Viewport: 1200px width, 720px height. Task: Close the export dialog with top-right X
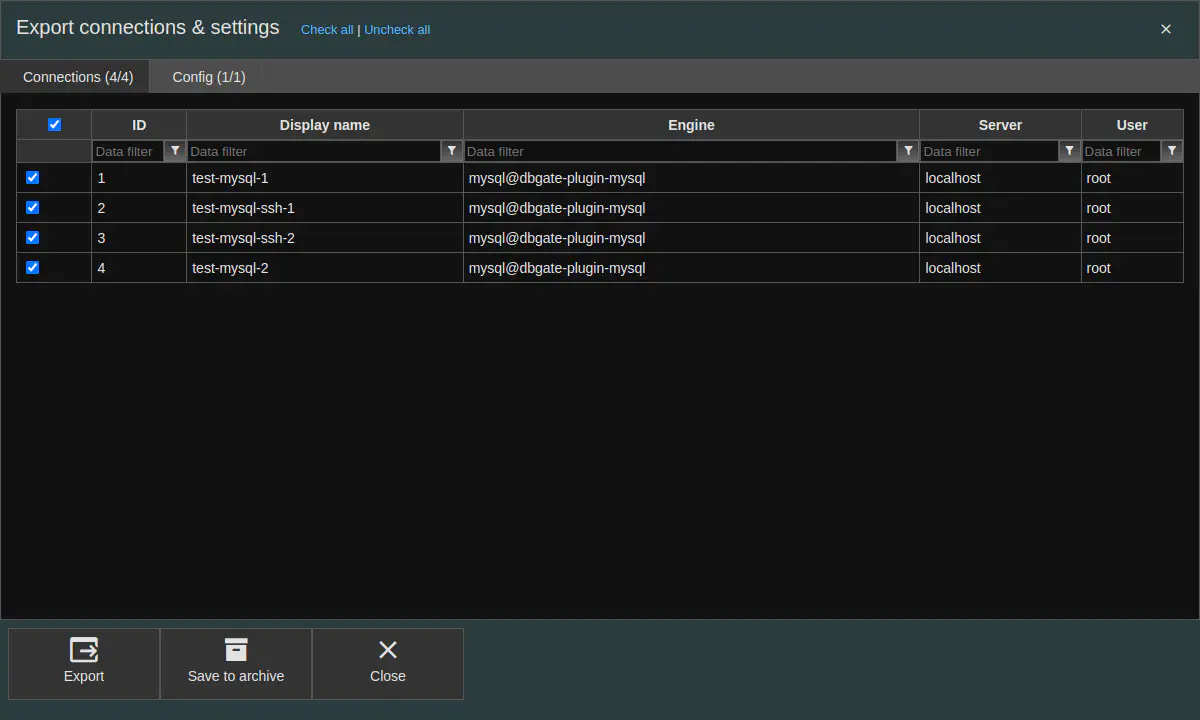point(1165,29)
